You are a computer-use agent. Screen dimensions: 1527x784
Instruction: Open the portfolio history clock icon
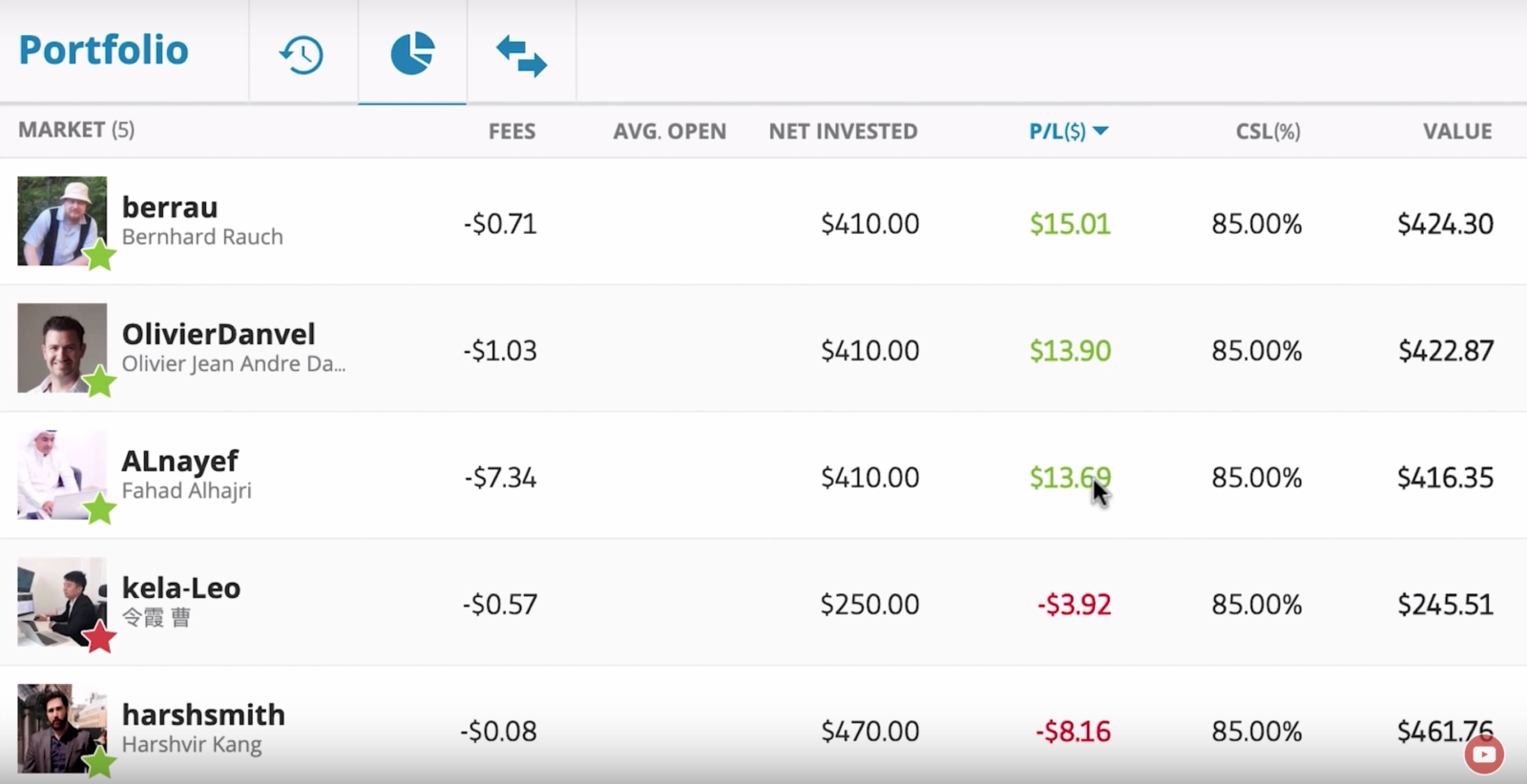pyautogui.click(x=302, y=54)
